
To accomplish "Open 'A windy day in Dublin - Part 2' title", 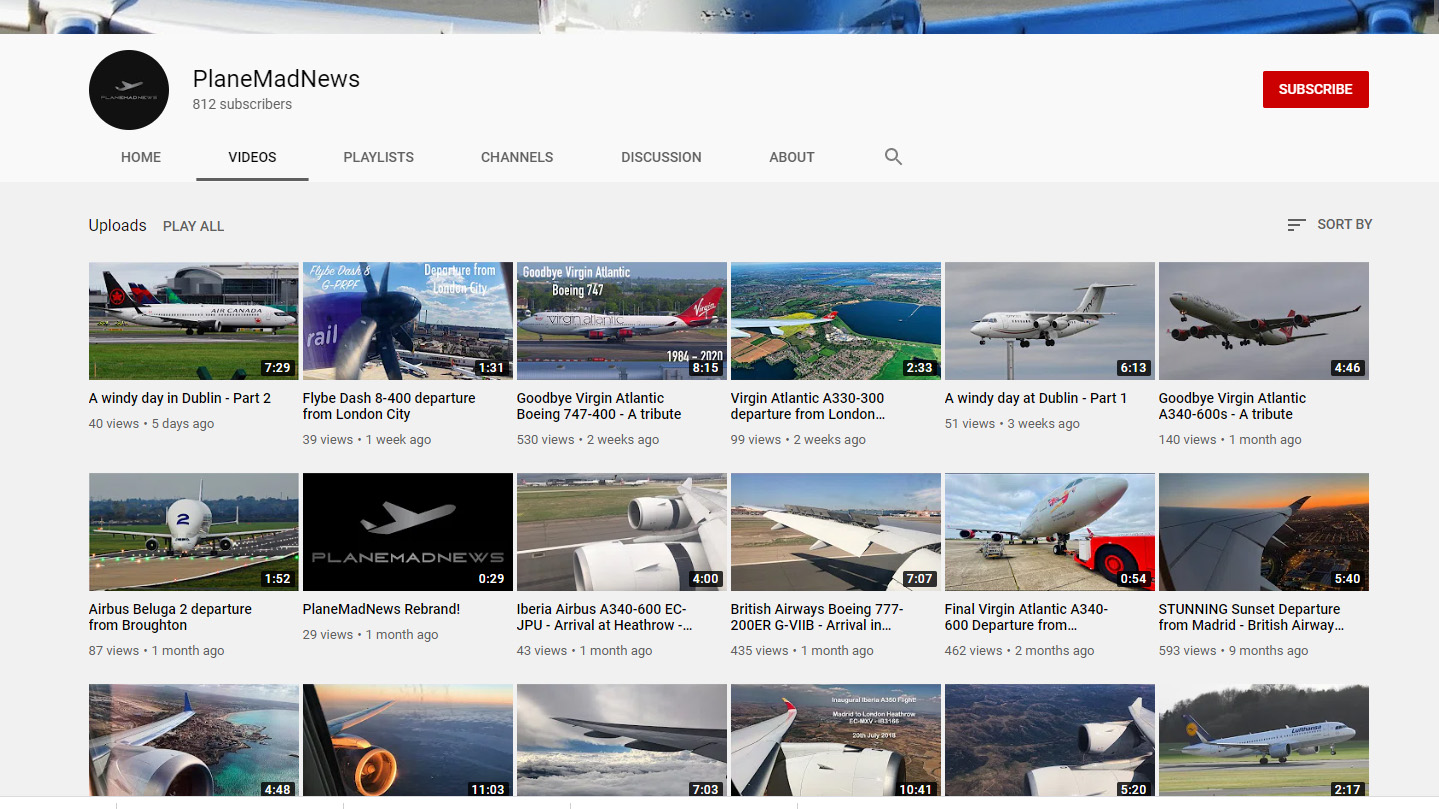I will coord(180,398).
